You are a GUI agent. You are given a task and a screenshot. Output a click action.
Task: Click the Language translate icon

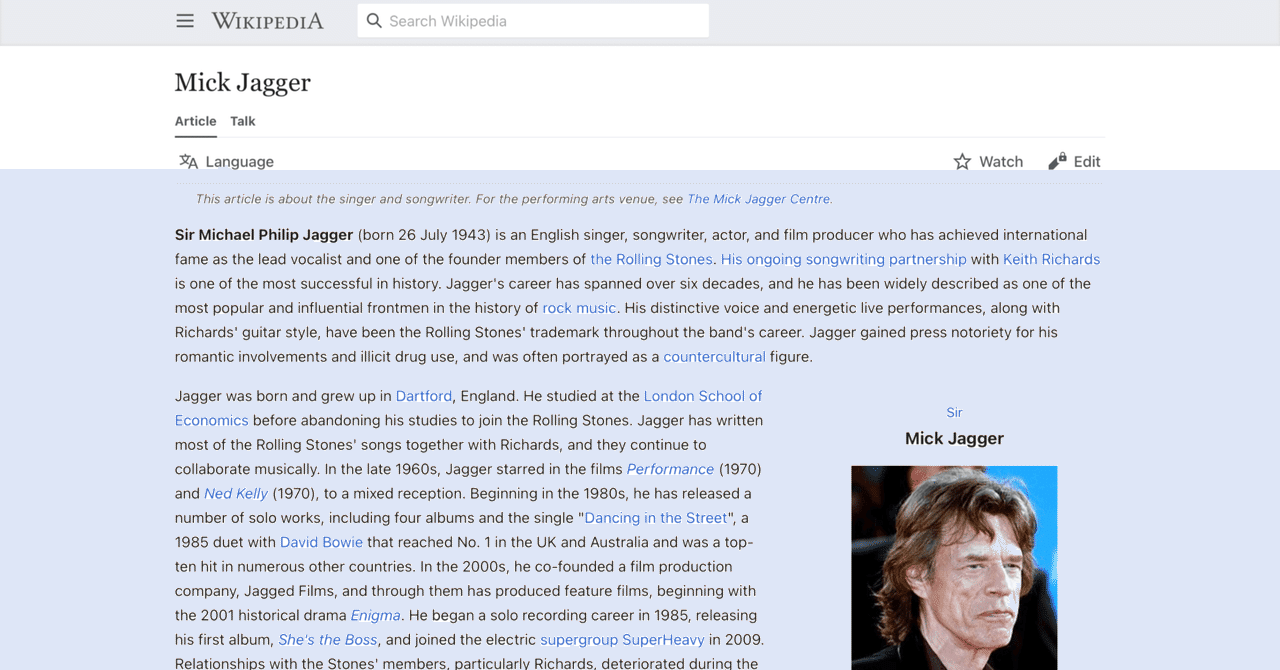pos(188,161)
